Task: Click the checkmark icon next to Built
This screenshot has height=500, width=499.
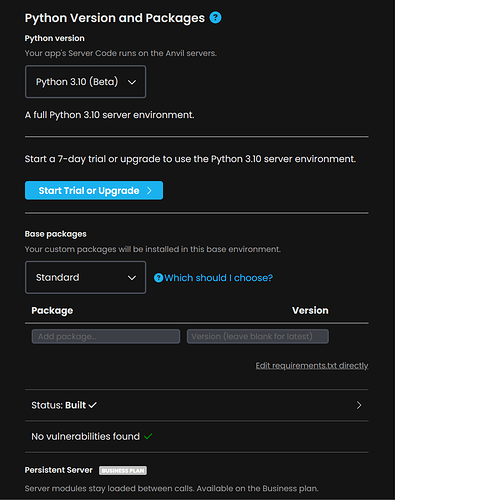Action: click(93, 405)
